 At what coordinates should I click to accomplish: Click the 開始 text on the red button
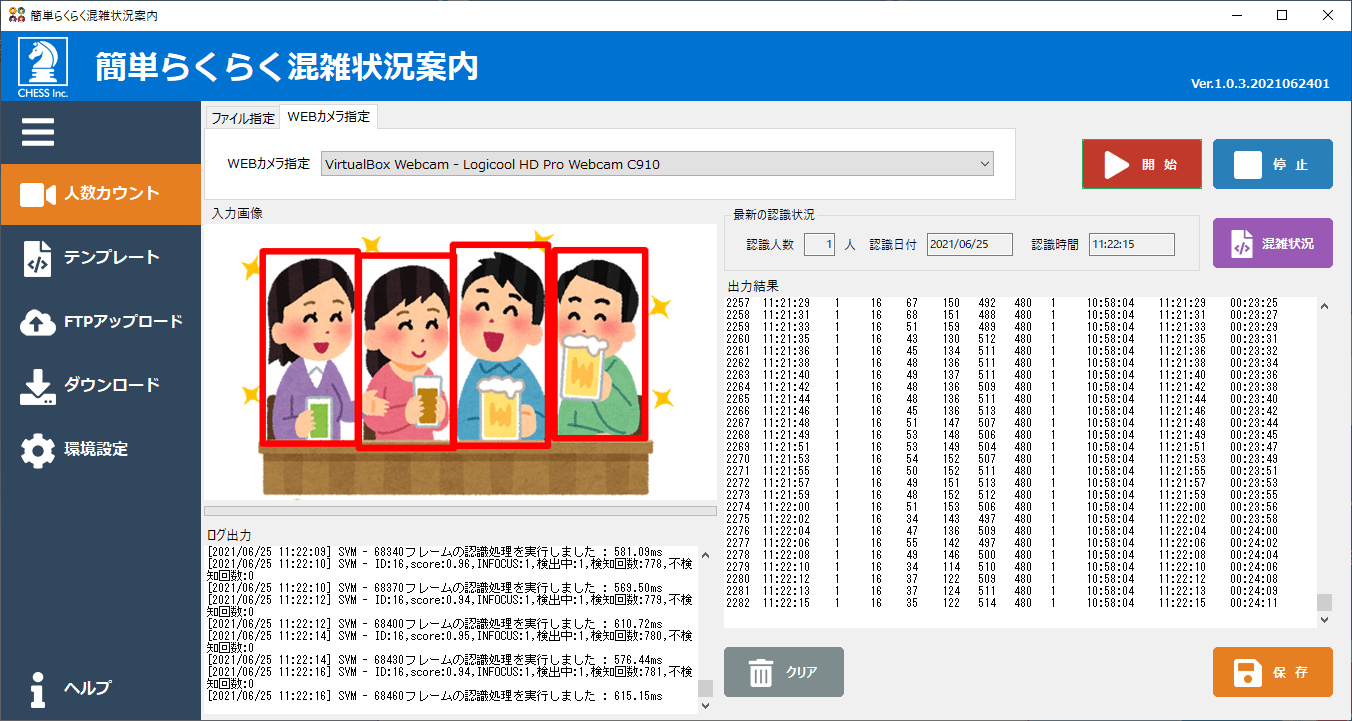pos(1159,165)
